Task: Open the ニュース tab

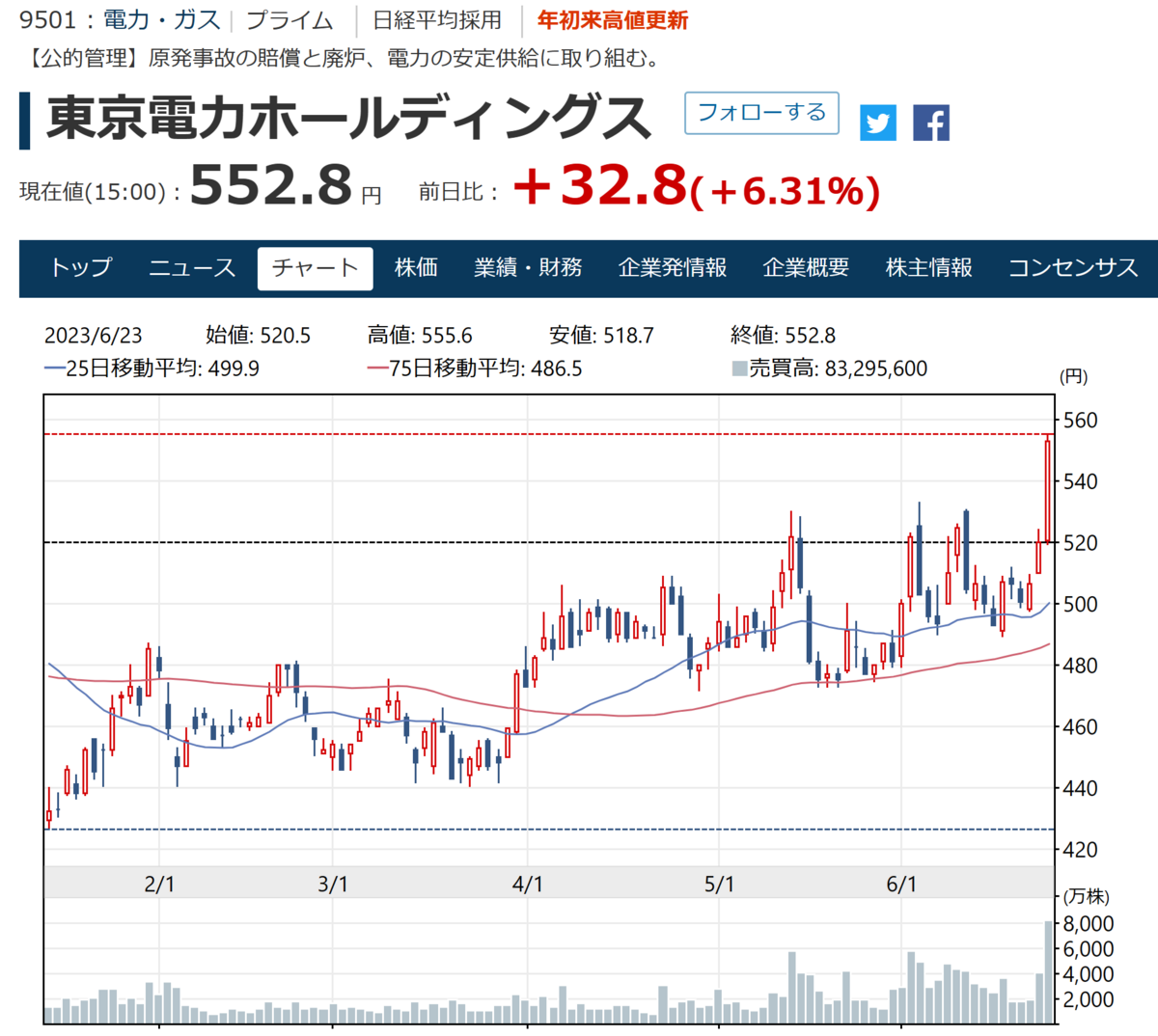Action: [192, 268]
